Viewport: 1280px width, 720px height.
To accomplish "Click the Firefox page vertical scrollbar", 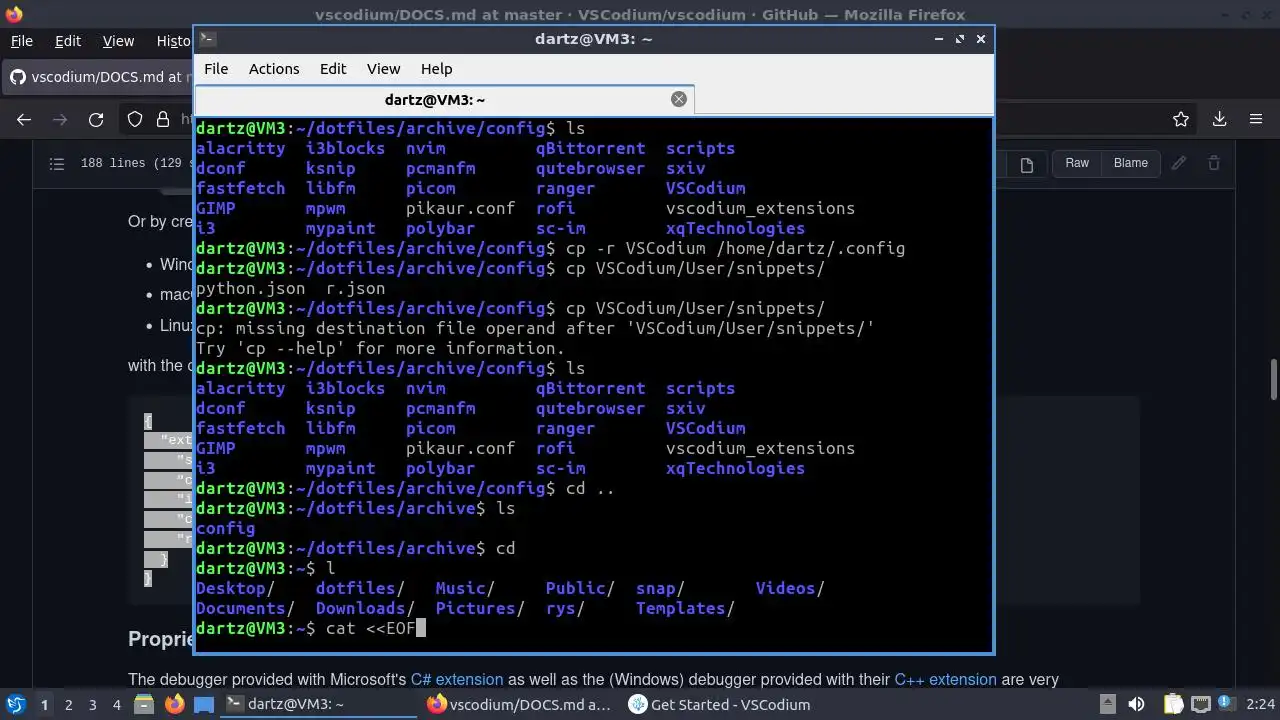I will (x=1273, y=380).
